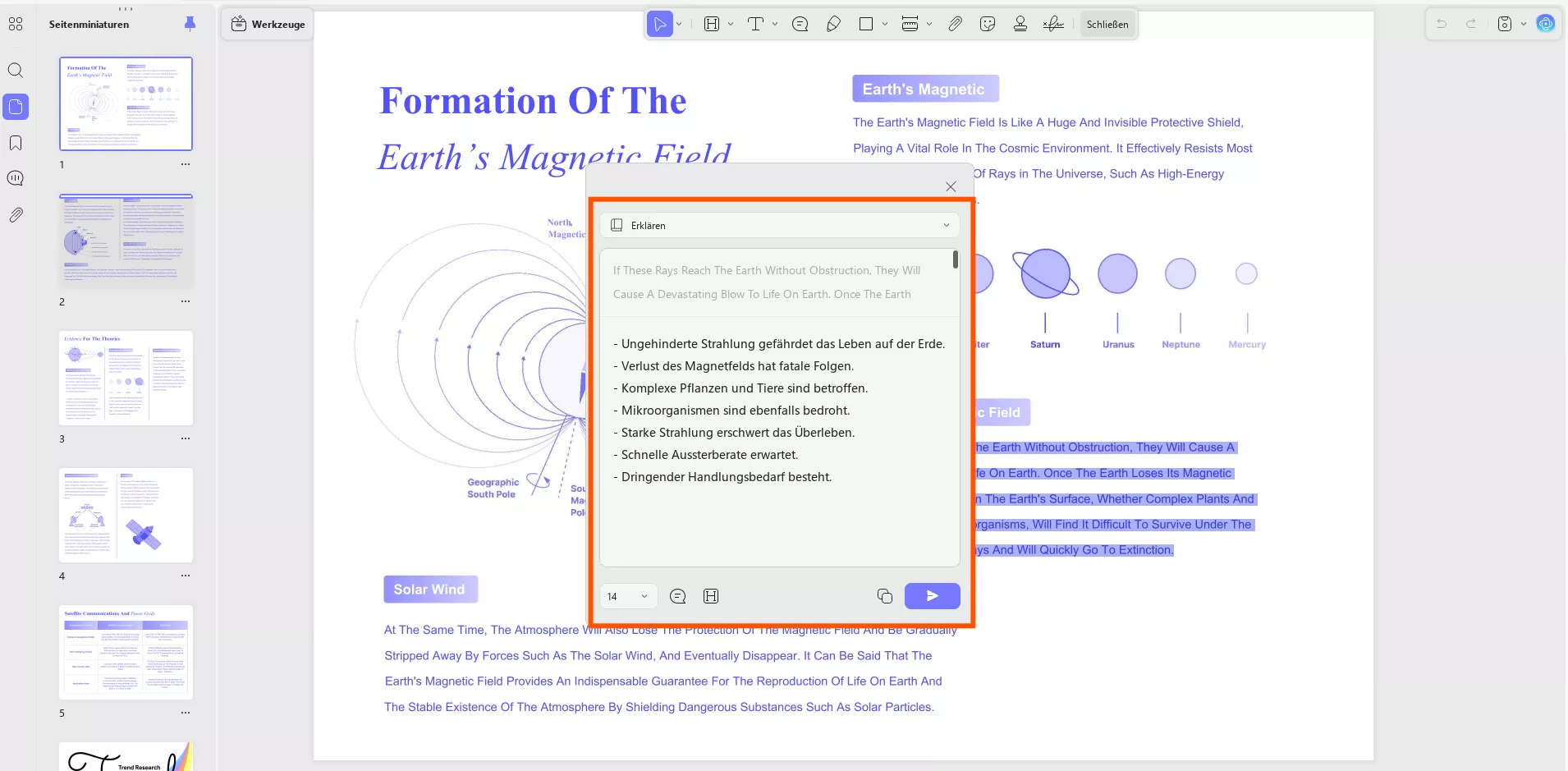Open the Werkzeuge menu
The image size is (1568, 771).
point(268,25)
